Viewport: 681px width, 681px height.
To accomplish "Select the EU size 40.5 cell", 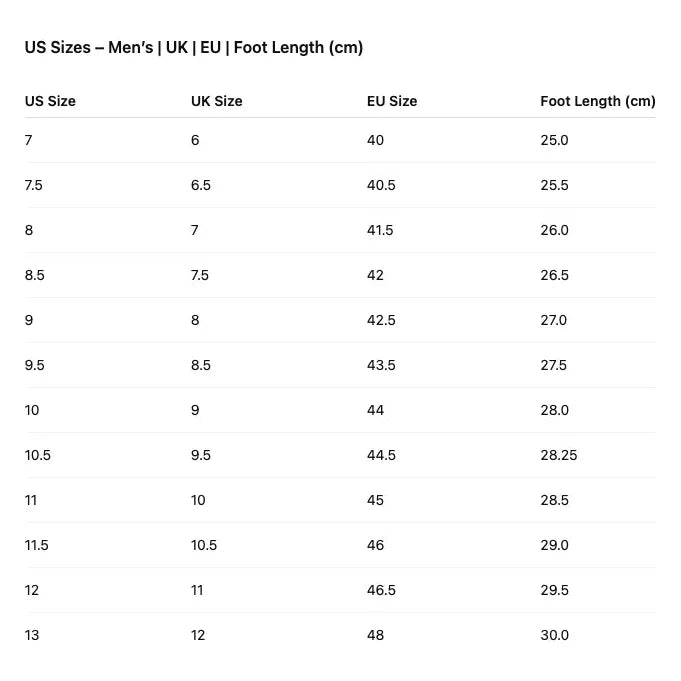I will pos(381,185).
